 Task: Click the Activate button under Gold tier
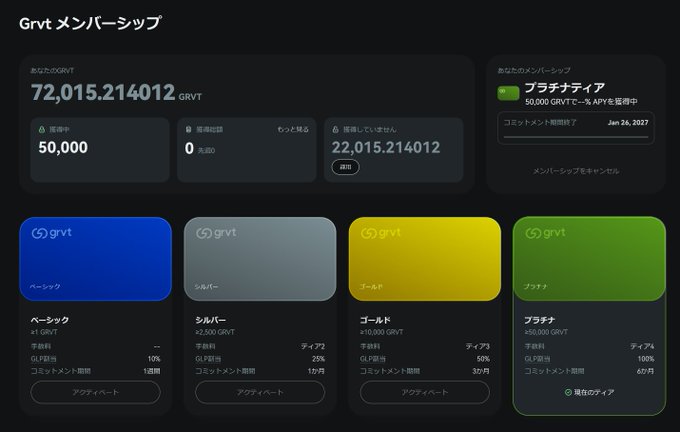click(x=425, y=392)
